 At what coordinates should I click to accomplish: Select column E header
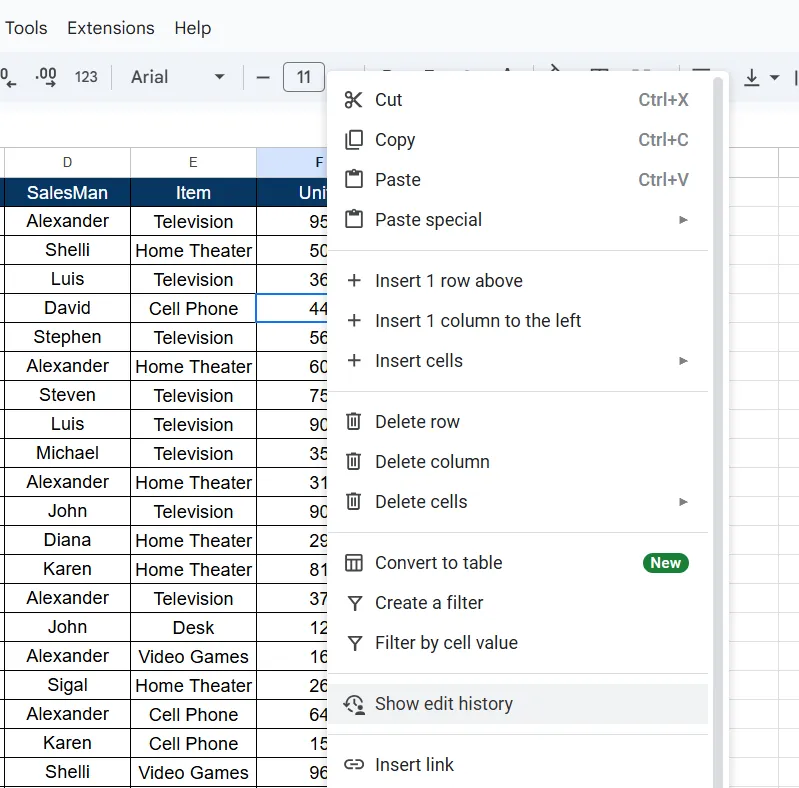point(193,163)
